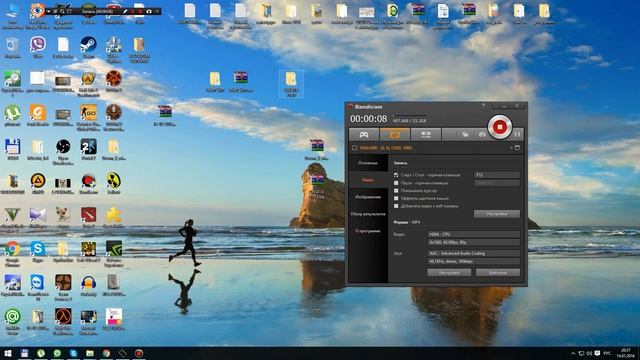Viewport: 640px width, 360px height.
Task: Click Skype icon on the taskbar
Action: (x=73, y=353)
